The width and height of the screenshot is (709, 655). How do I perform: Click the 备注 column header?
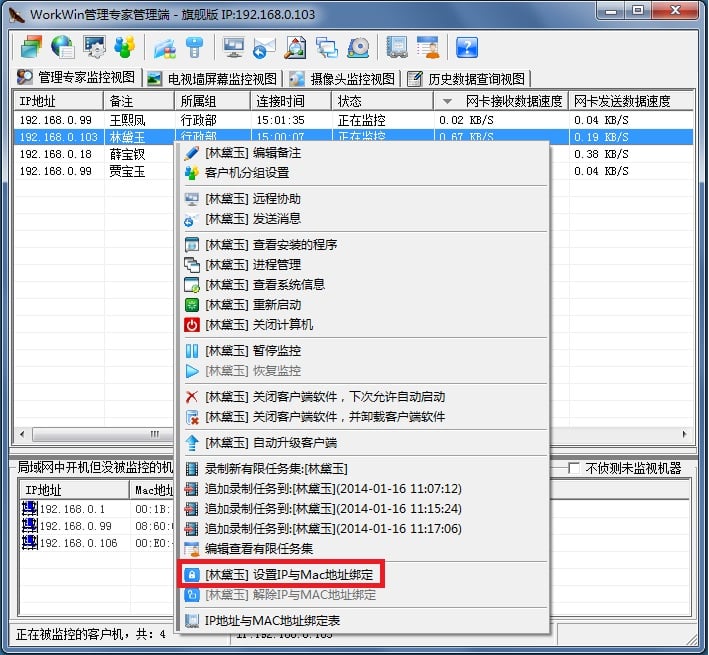pyautogui.click(x=139, y=101)
